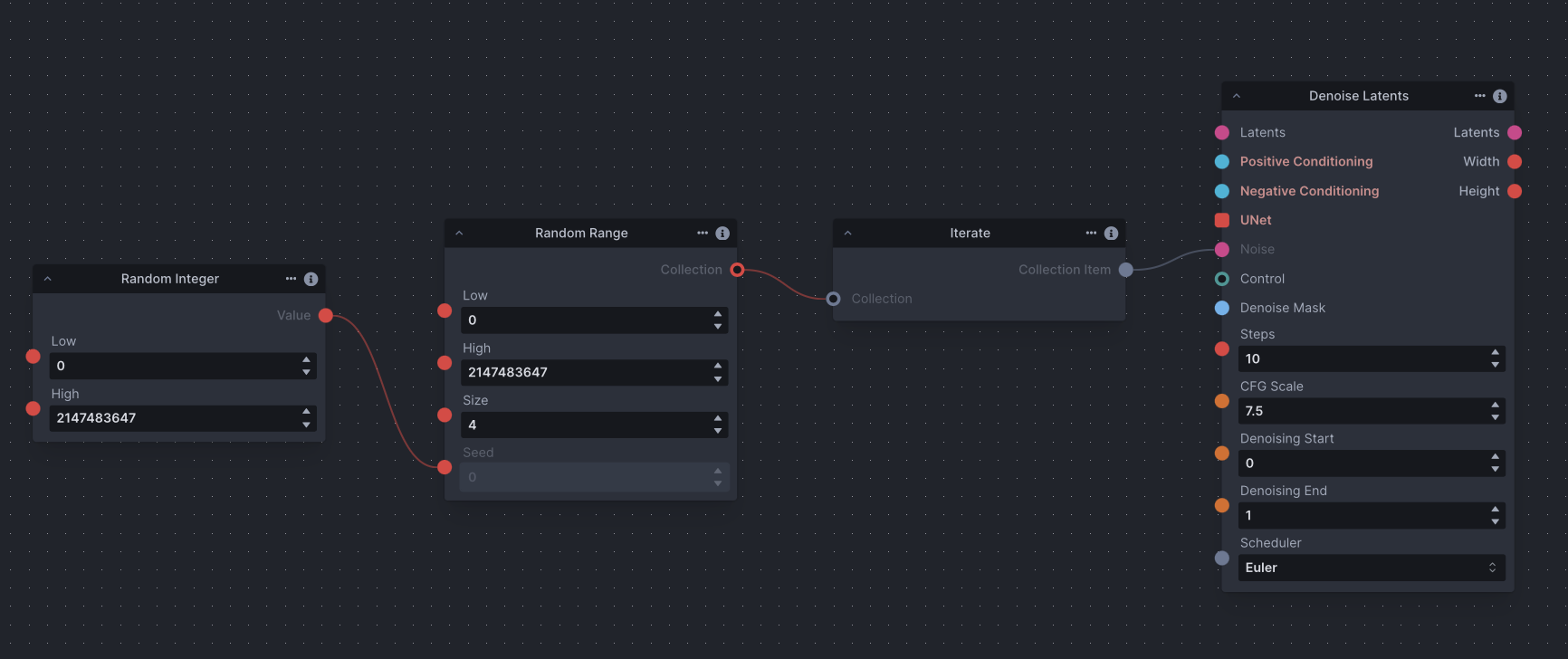This screenshot has width=1568, height=659.
Task: Click the Negative Conditioning input handle
Action: click(1222, 191)
